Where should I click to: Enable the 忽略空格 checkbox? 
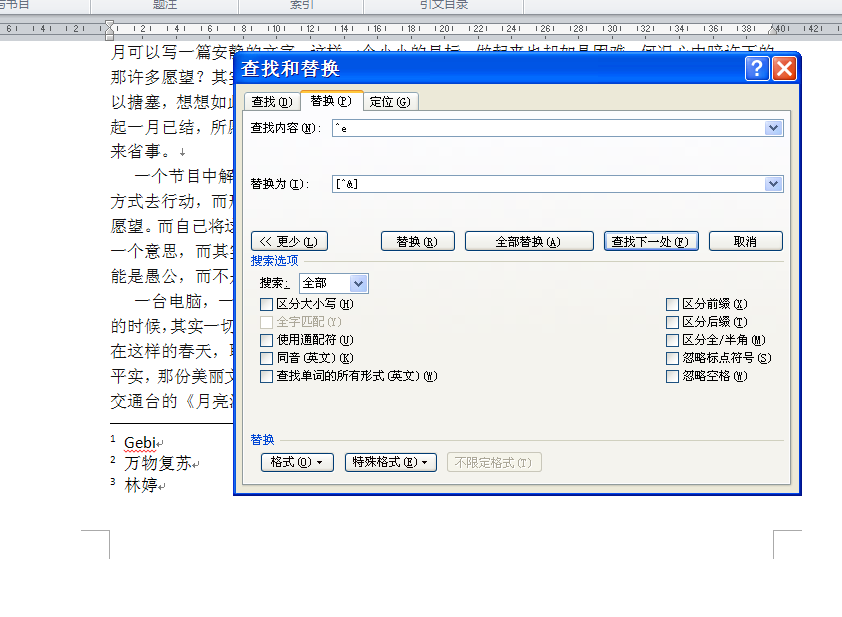pyautogui.click(x=672, y=376)
